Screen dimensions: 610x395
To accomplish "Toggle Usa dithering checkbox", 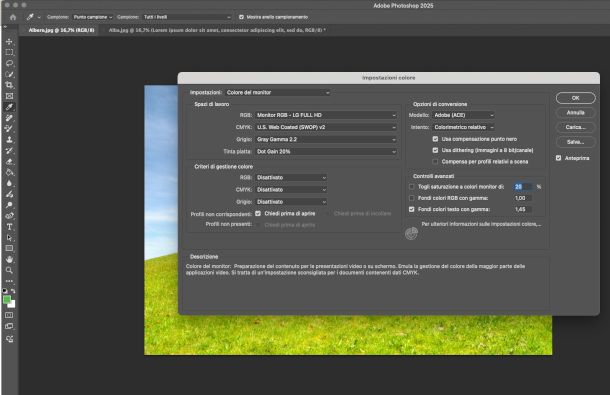I will click(435, 150).
